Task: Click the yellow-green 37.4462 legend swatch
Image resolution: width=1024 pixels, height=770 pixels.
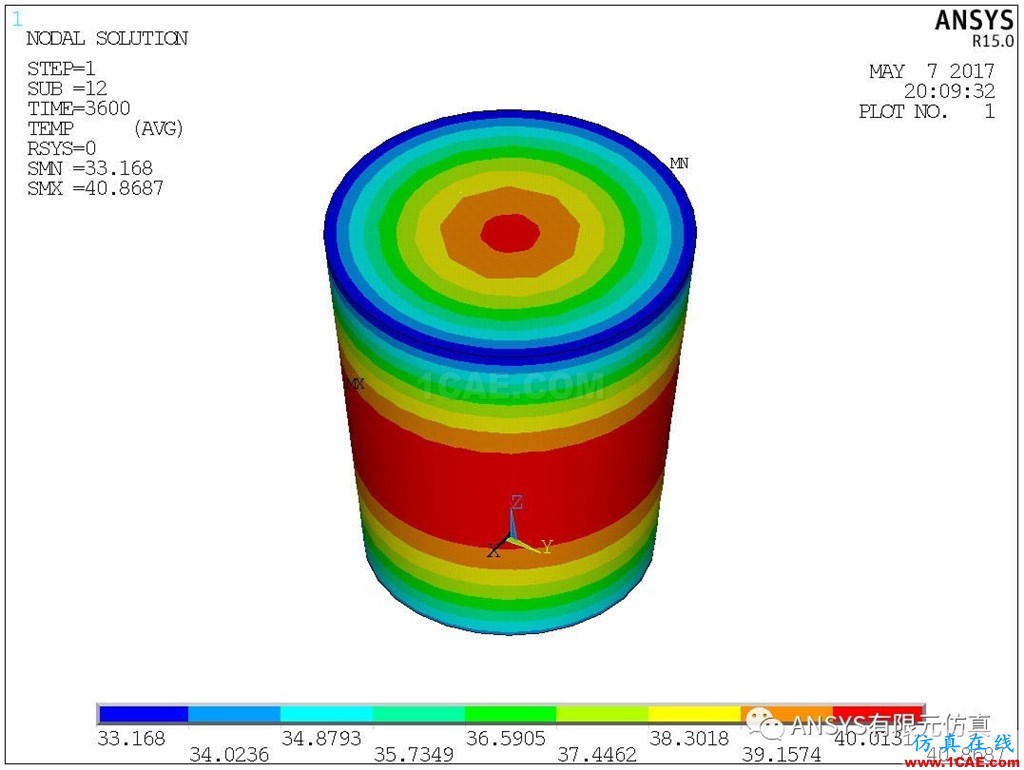Action: click(x=602, y=713)
